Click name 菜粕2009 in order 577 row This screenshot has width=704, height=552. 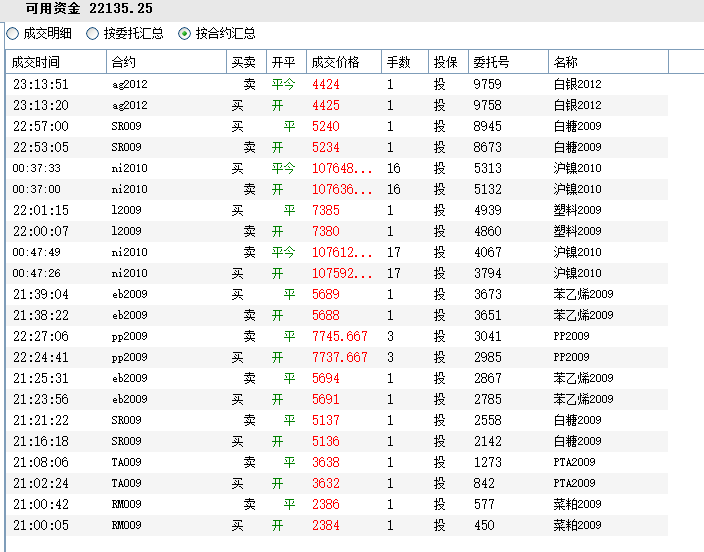click(x=577, y=504)
